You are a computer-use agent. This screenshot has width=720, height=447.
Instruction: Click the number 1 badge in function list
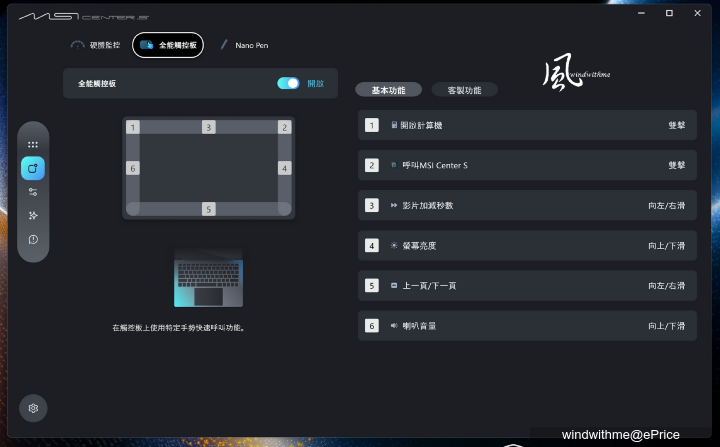pos(372,125)
